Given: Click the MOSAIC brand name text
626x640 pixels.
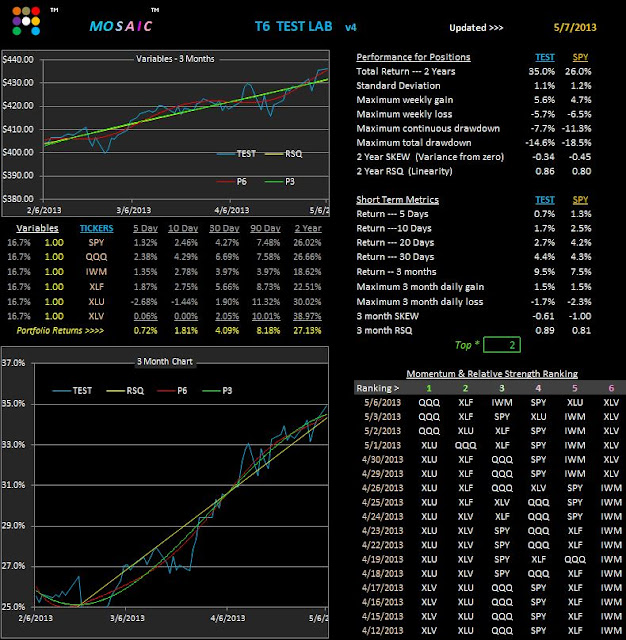Looking at the screenshot, I should [x=121, y=27].
